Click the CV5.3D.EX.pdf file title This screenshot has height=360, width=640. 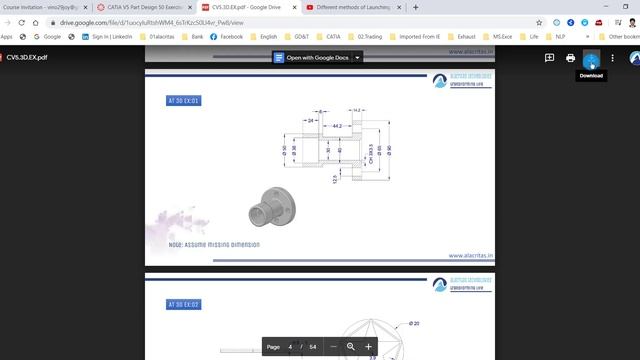pos(27,58)
